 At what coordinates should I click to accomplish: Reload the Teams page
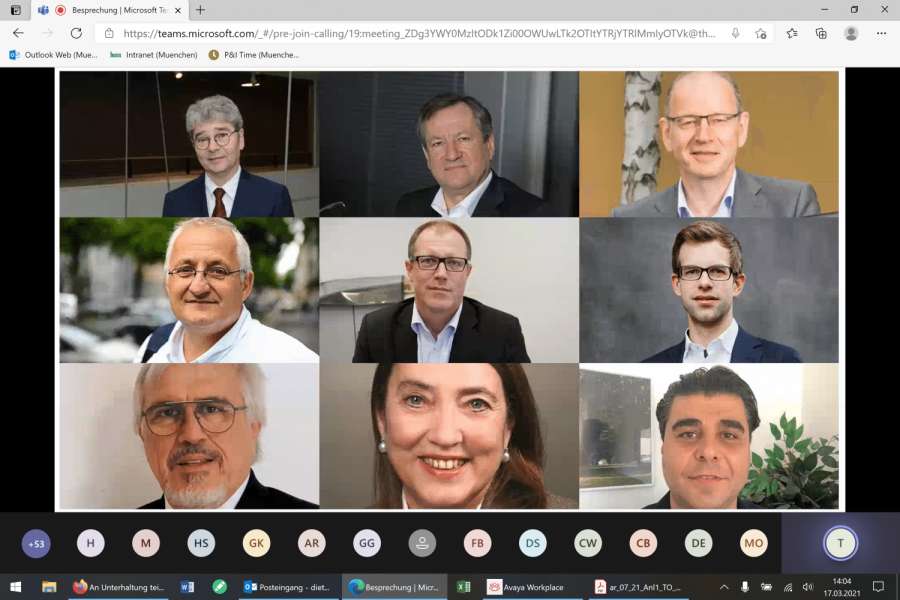76,33
